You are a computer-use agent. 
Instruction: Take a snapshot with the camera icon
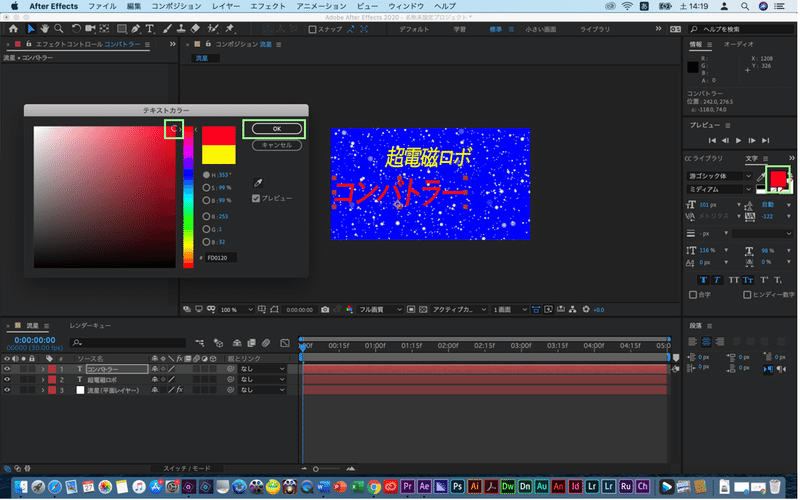pos(325,310)
